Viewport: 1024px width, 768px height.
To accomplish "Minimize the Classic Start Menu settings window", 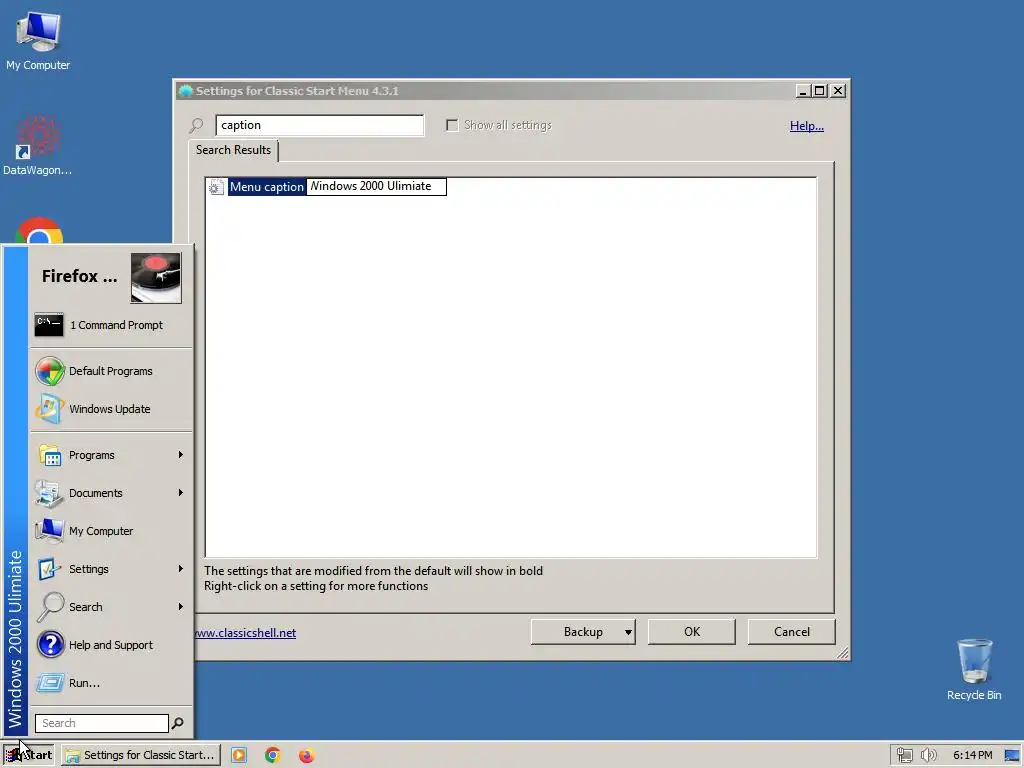I will point(803,91).
